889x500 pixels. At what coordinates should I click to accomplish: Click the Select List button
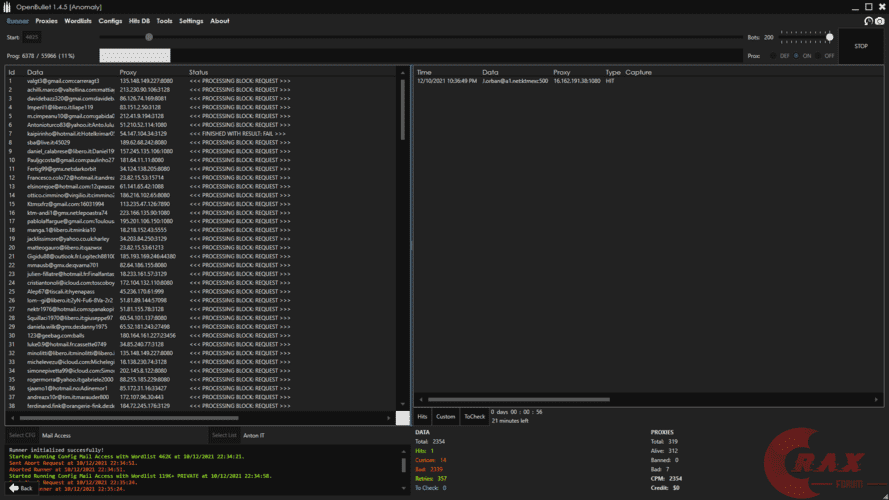tap(224, 436)
